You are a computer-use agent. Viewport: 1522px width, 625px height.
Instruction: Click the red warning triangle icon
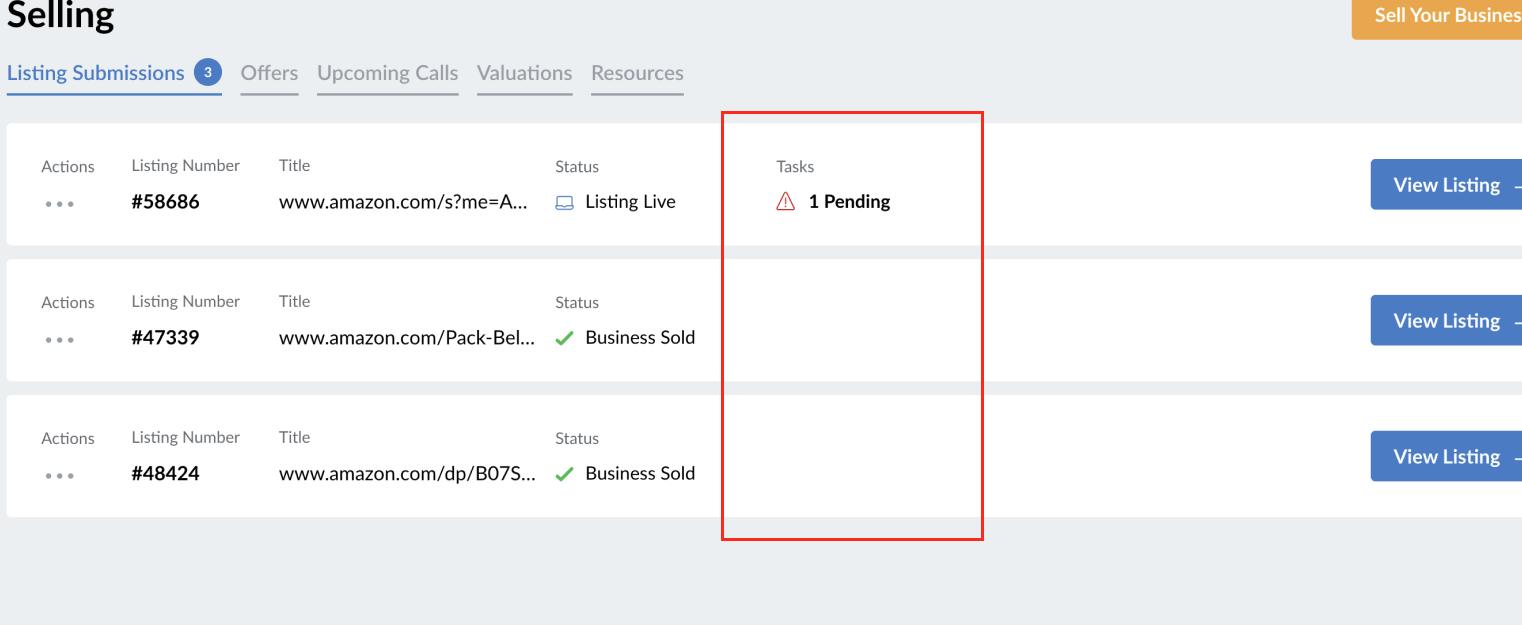tap(786, 202)
